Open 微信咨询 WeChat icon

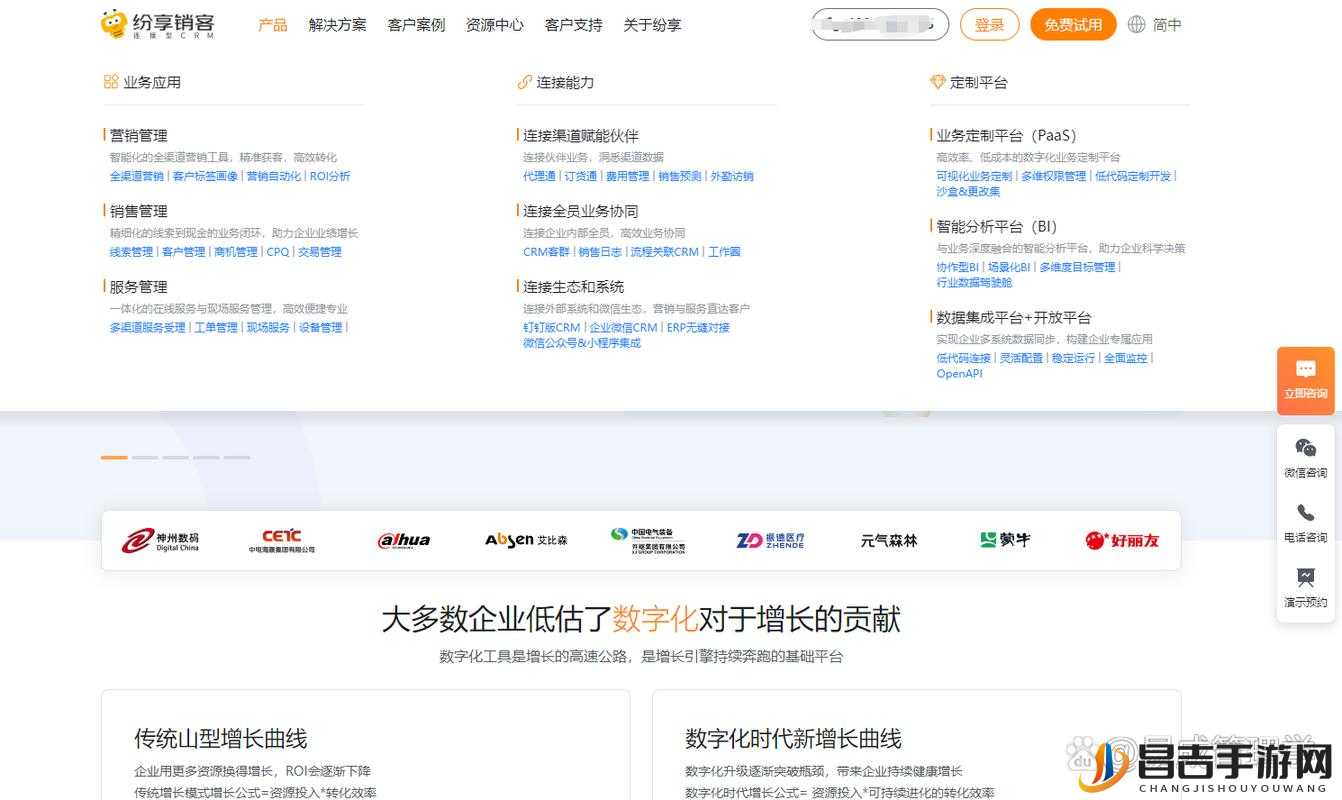[x=1305, y=447]
